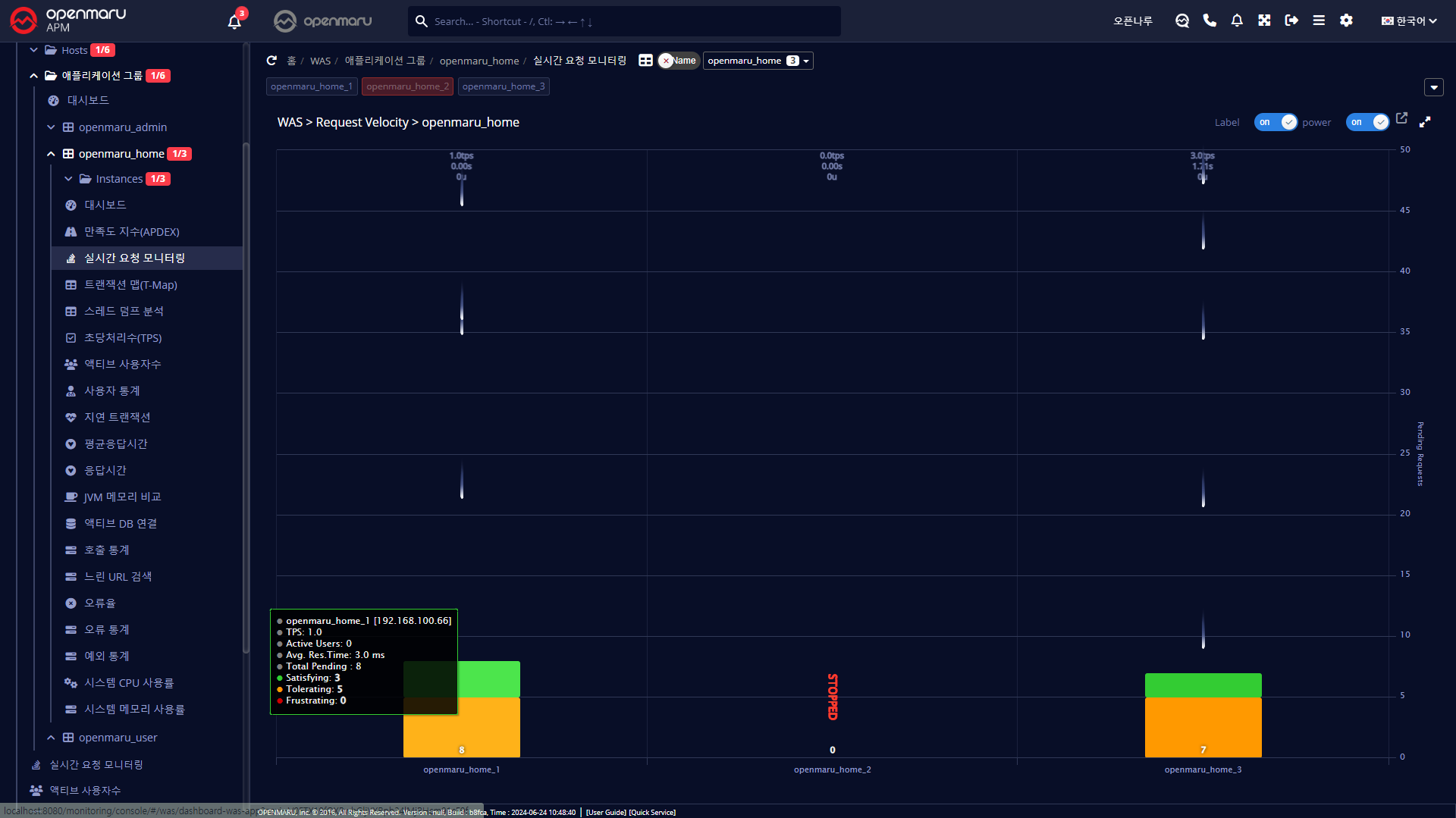The image size is (1456, 818).
Task: Toggle the Label switch off
Action: pyautogui.click(x=1276, y=122)
